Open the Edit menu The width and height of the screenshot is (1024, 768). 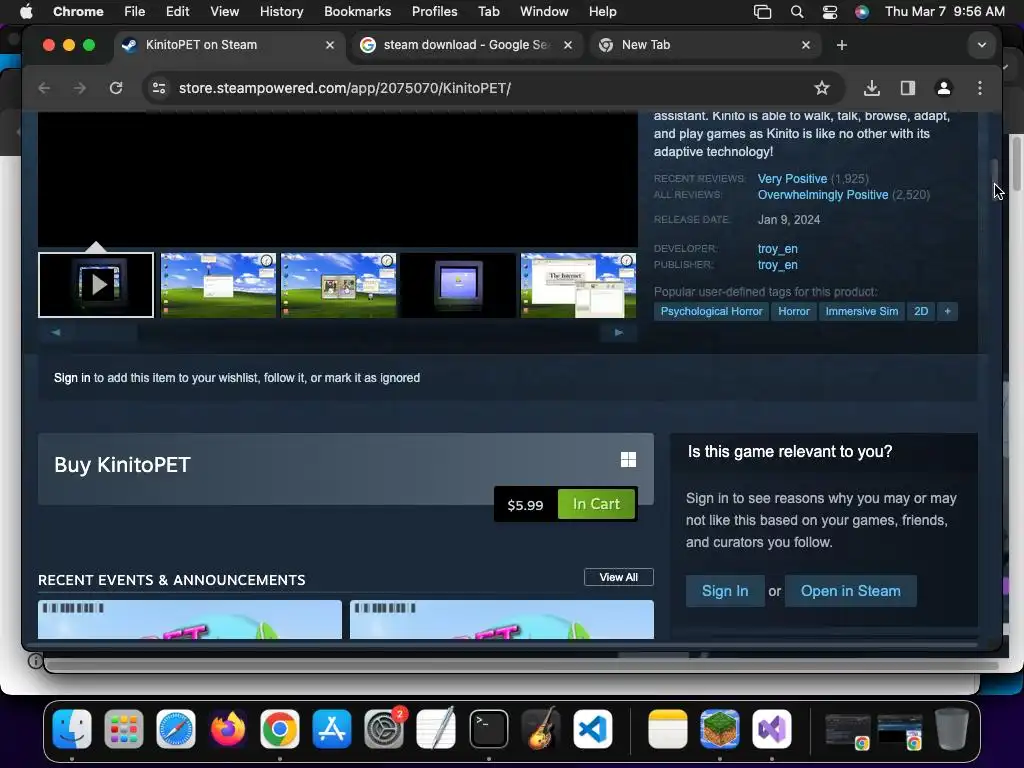pyautogui.click(x=177, y=11)
